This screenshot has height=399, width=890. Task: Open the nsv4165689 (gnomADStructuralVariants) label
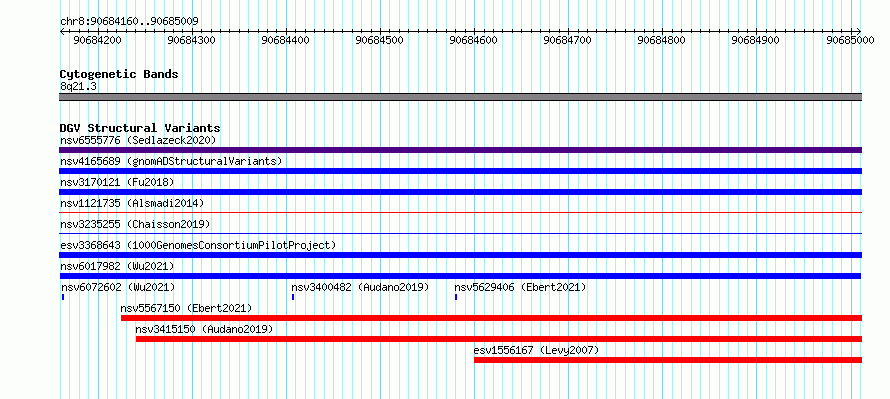click(x=171, y=161)
